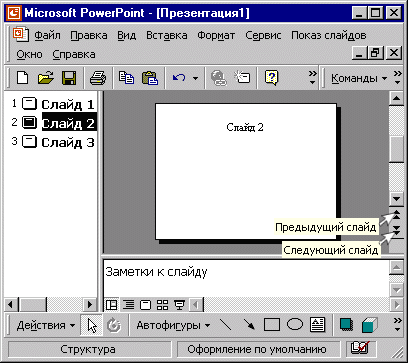Screen dimensions: 408x363
Task: Copy selection with the Copy icon
Action: tap(126, 78)
